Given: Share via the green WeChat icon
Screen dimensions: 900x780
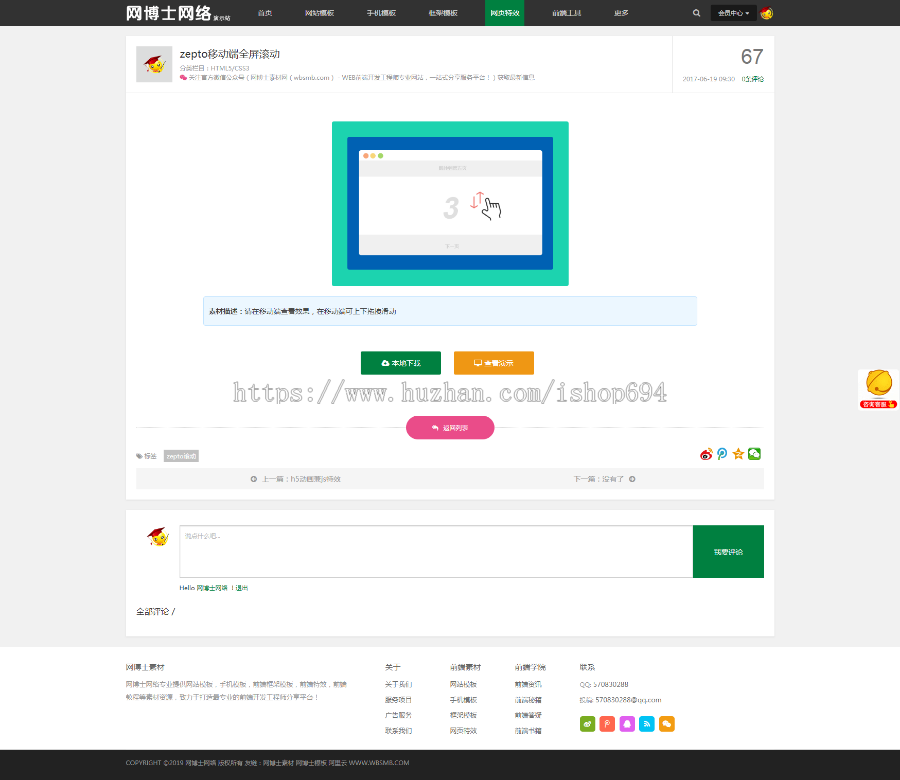Looking at the screenshot, I should tap(755, 454).
